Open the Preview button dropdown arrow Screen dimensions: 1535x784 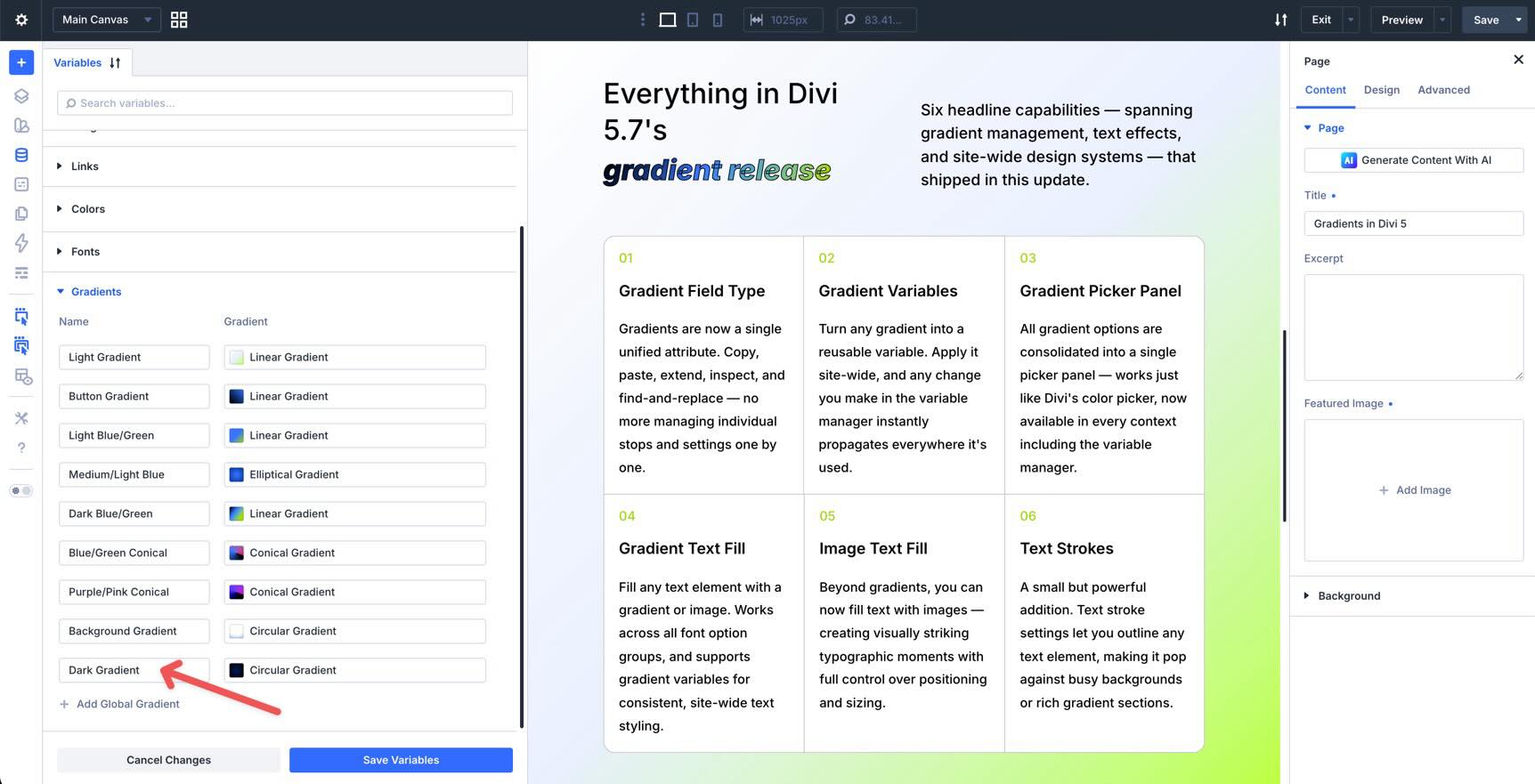[x=1442, y=20]
